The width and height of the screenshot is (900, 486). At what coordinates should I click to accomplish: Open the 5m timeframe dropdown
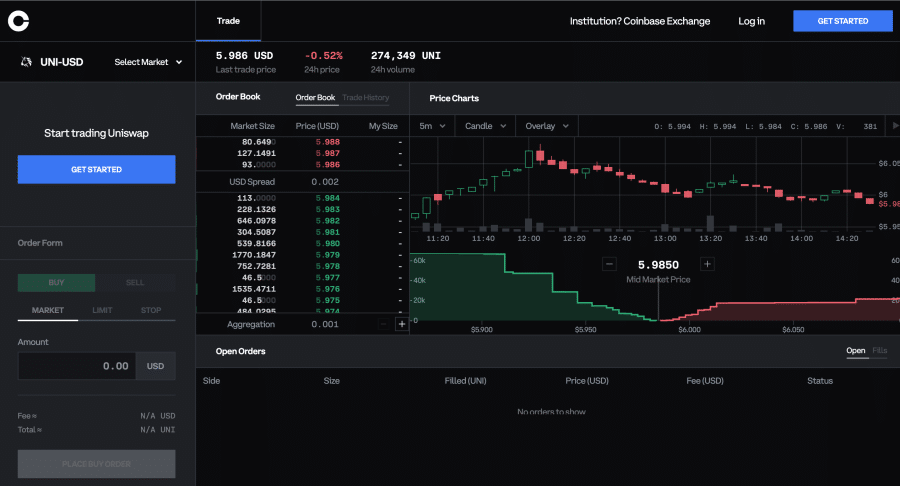(432, 126)
